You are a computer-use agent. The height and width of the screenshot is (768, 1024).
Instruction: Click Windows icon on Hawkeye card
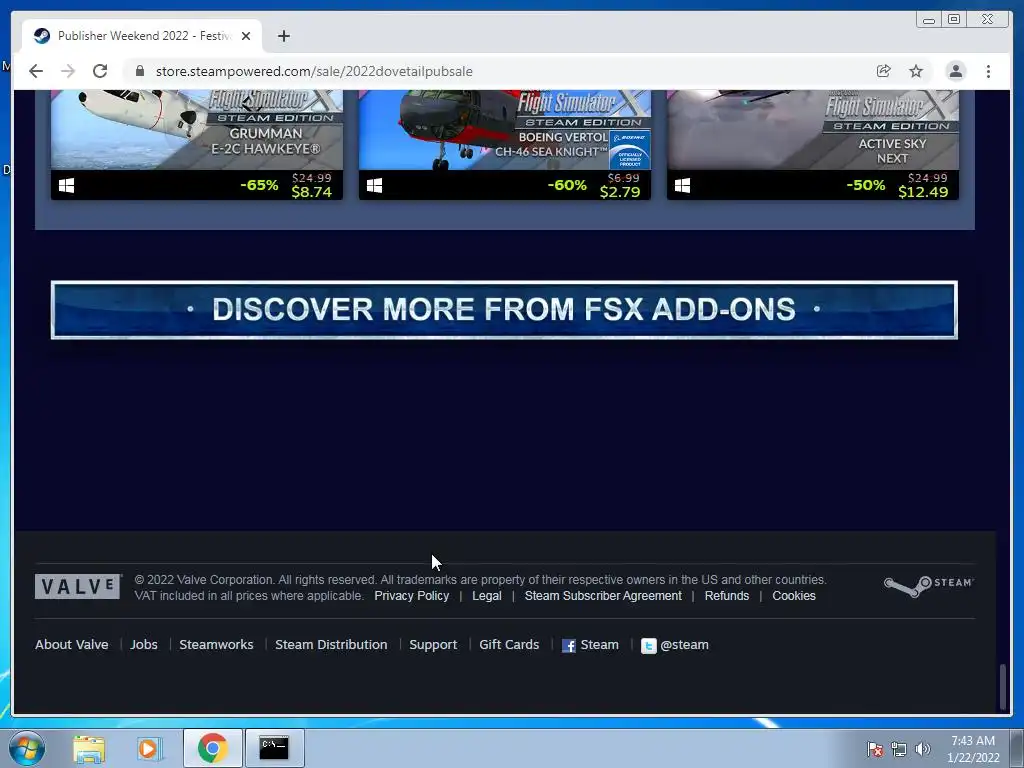[x=67, y=185]
